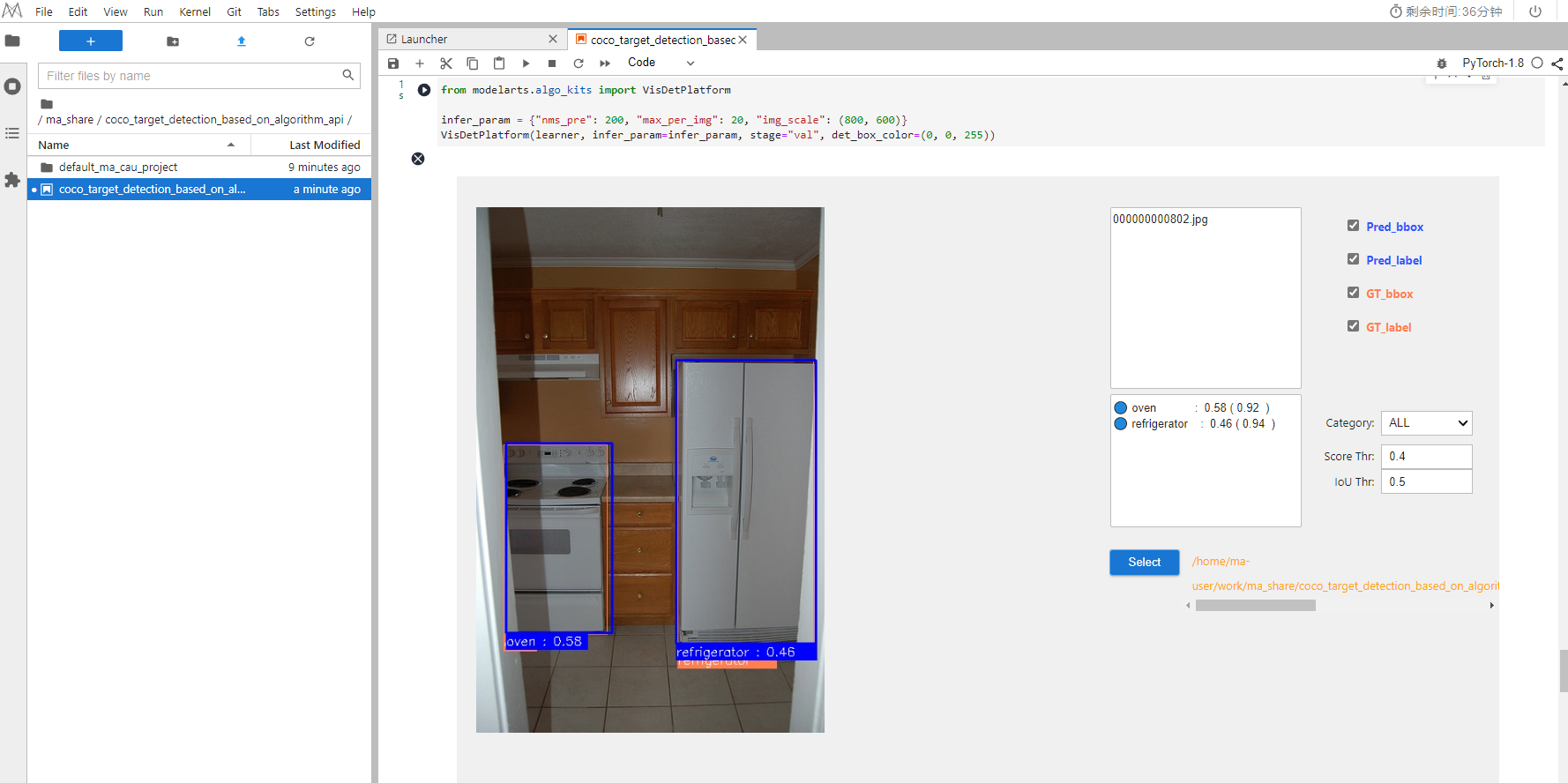
Task: Cut the selected cell with scissors icon
Action: (x=446, y=63)
